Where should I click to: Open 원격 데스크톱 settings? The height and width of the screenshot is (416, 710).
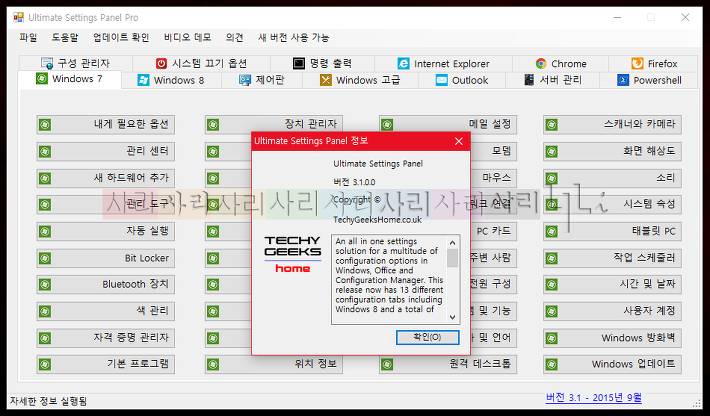click(448, 364)
